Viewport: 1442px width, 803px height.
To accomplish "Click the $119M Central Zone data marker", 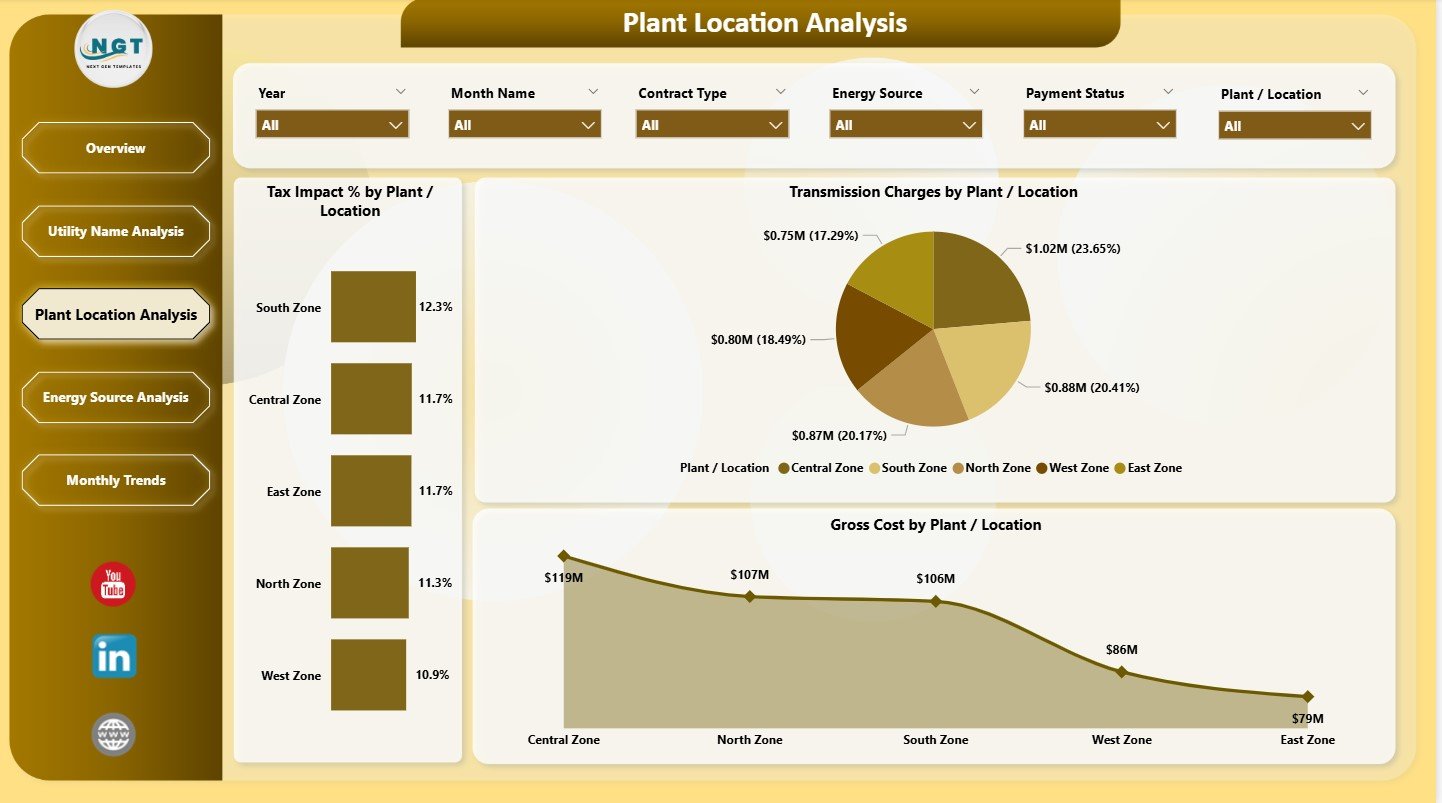I will [x=563, y=555].
